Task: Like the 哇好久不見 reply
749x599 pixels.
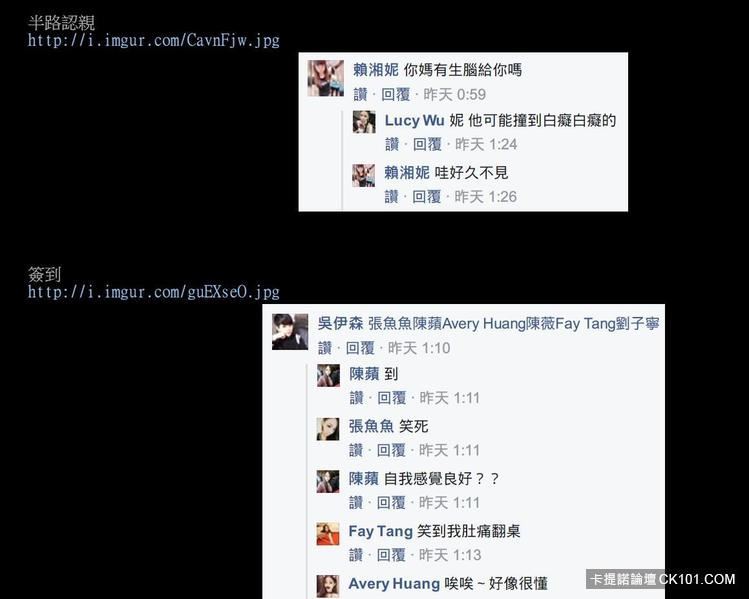Action: [x=392, y=197]
